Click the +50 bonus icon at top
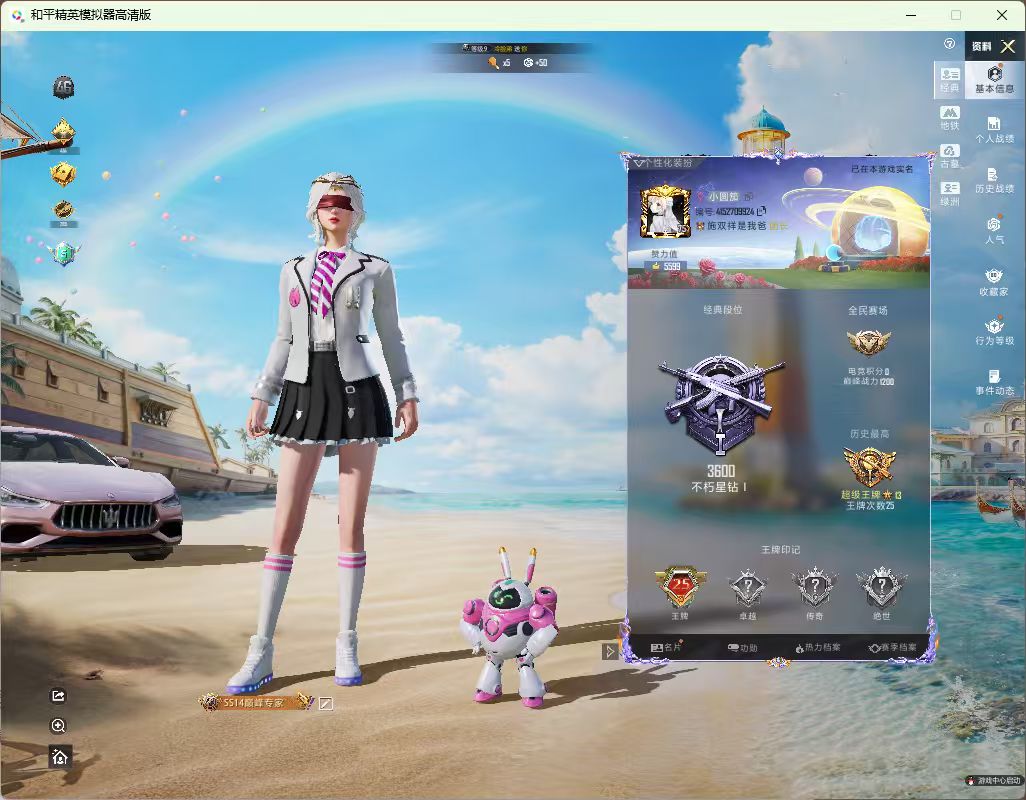 (535, 63)
